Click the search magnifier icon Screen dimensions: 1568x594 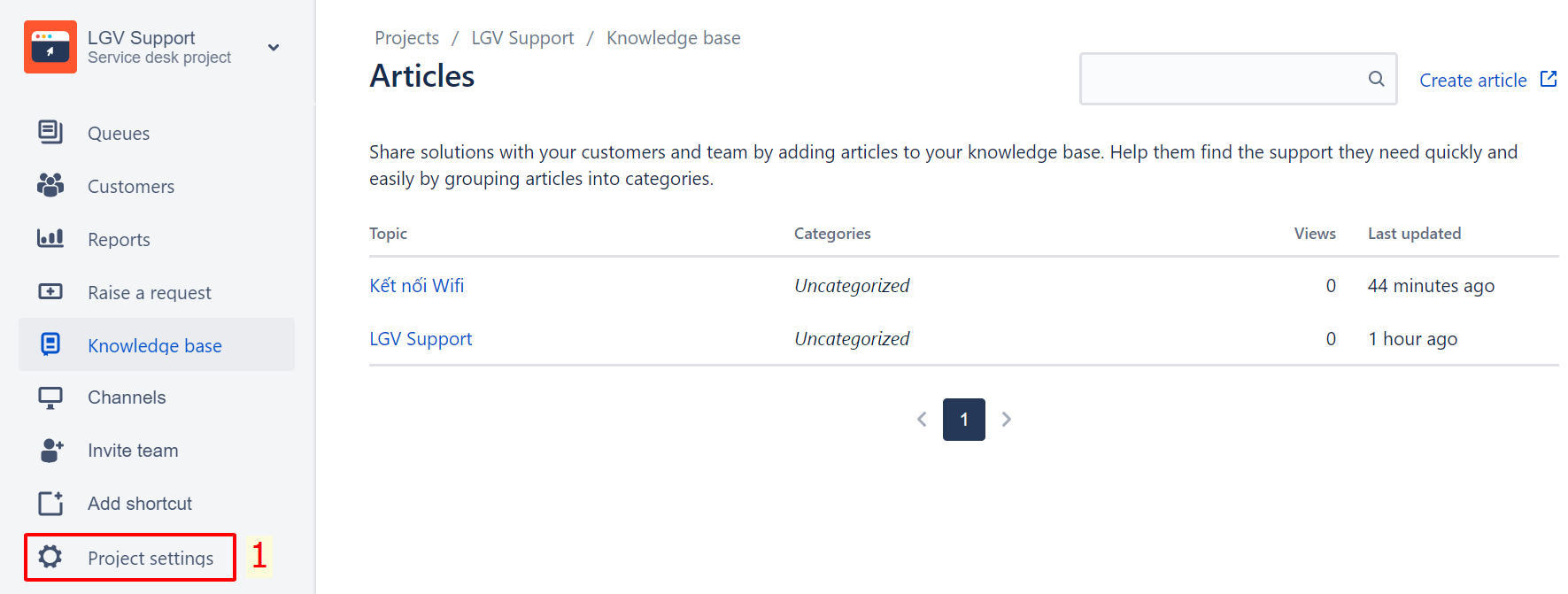[x=1376, y=79]
